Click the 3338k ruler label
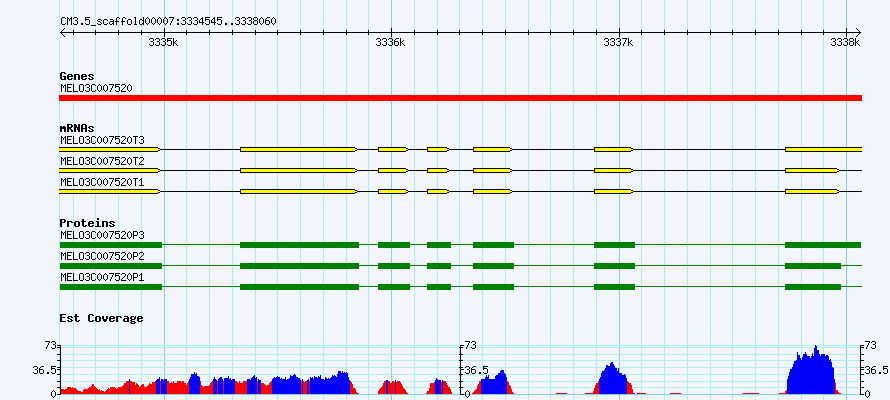Screen dimensions: 890x400 tap(845, 42)
